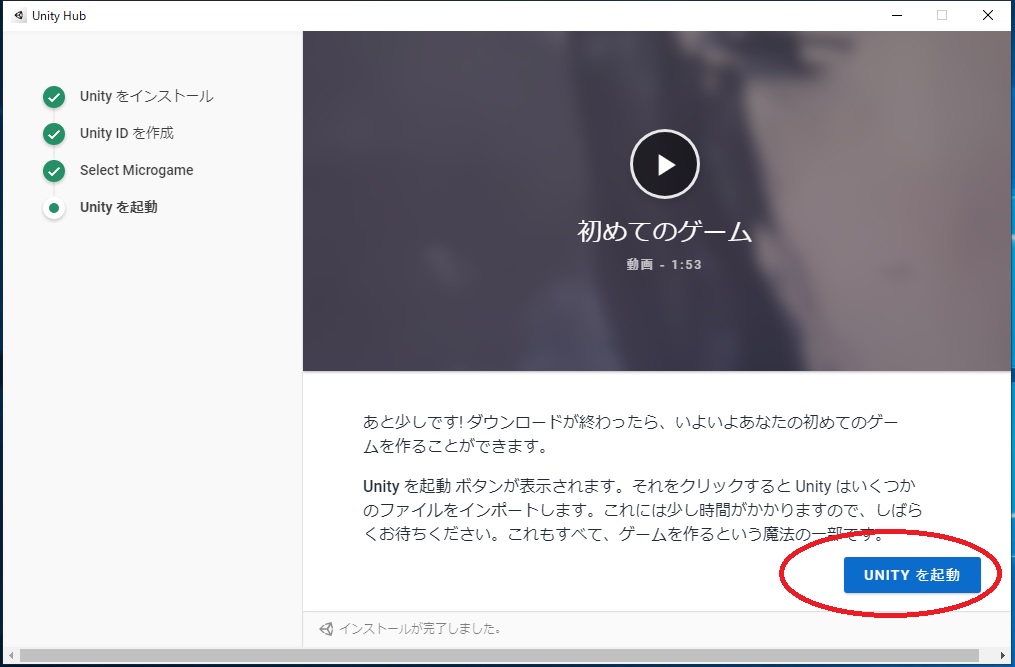Image resolution: width=1015 pixels, height=667 pixels.
Task: Click the 動画 - 1:53 duration label
Action: tap(664, 264)
